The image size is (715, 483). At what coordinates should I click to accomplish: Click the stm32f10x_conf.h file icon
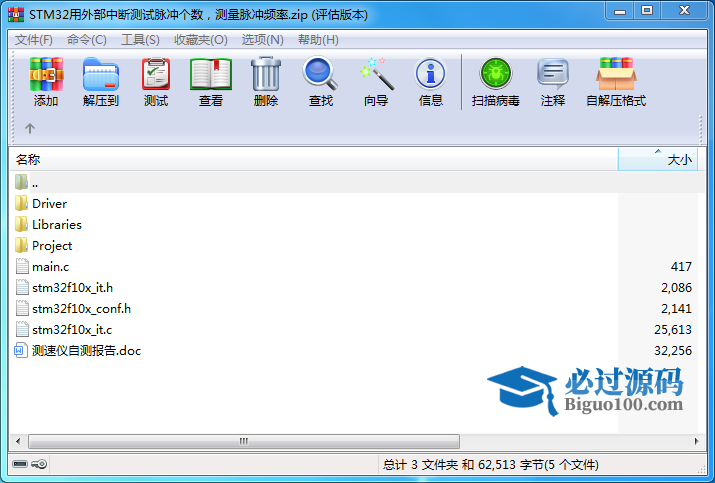coord(22,308)
